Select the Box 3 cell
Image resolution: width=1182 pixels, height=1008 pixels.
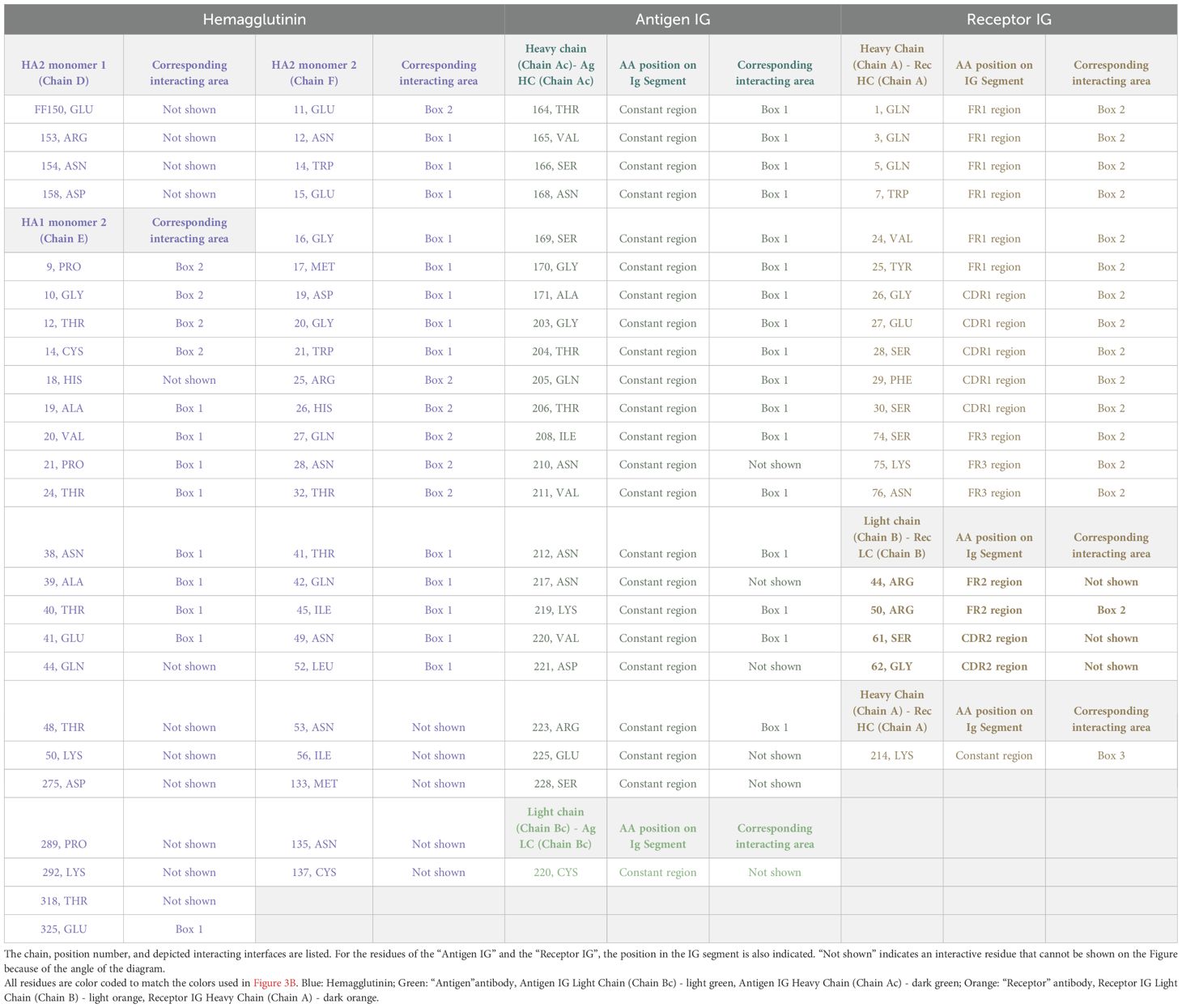(x=1111, y=755)
